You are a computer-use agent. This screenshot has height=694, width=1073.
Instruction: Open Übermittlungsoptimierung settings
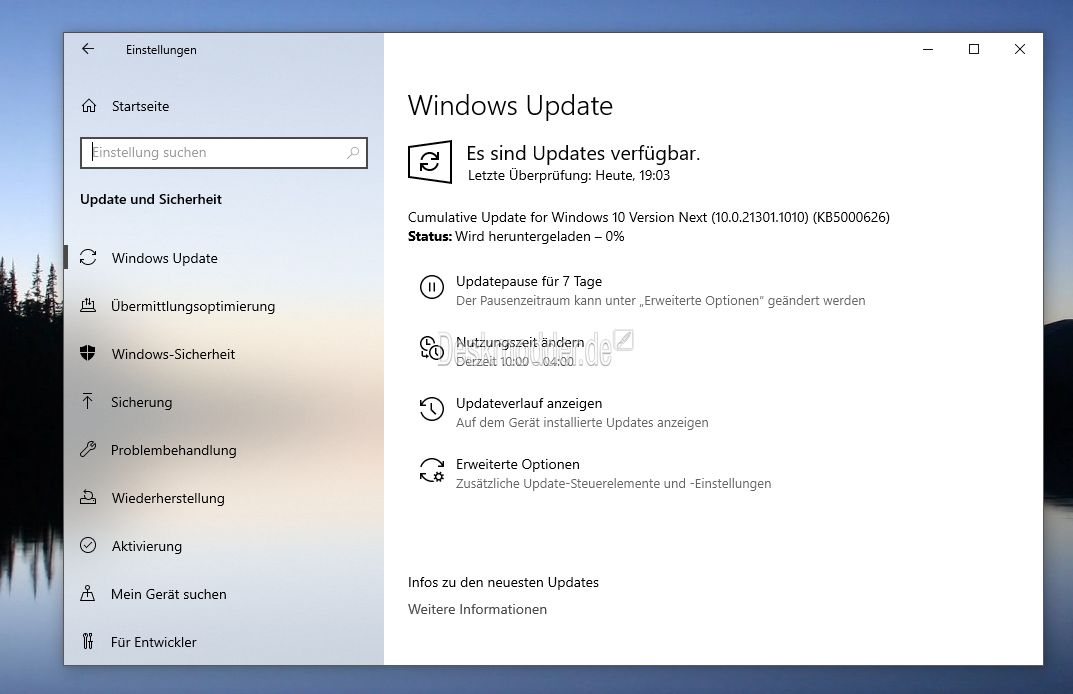pos(193,306)
